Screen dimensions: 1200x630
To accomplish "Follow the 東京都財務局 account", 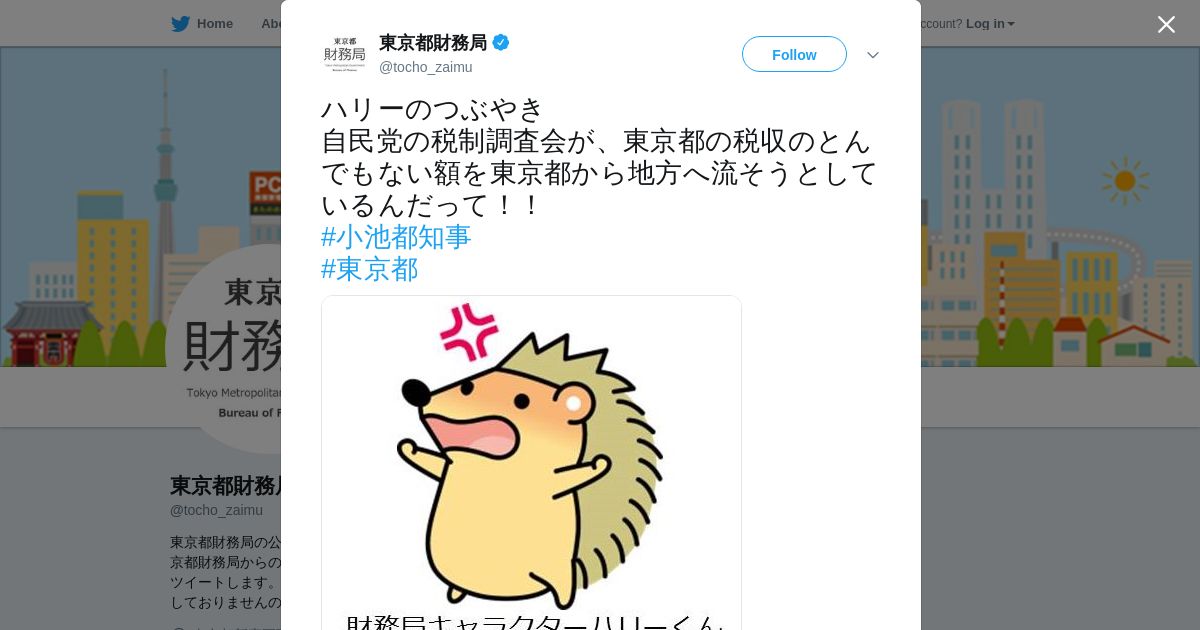I will coord(794,54).
